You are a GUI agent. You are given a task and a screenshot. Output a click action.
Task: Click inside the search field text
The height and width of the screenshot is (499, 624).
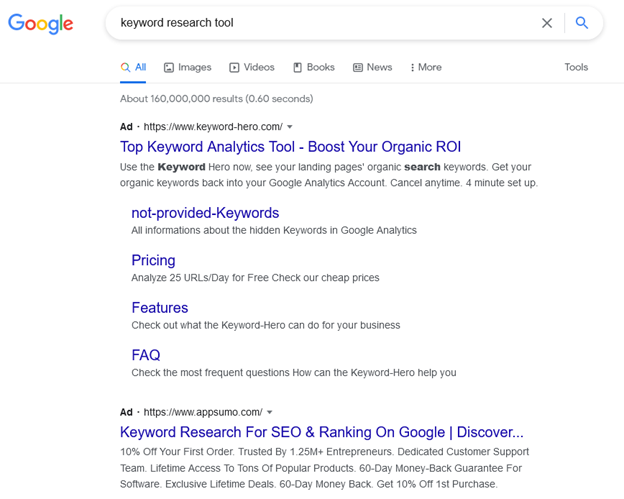tap(177, 23)
